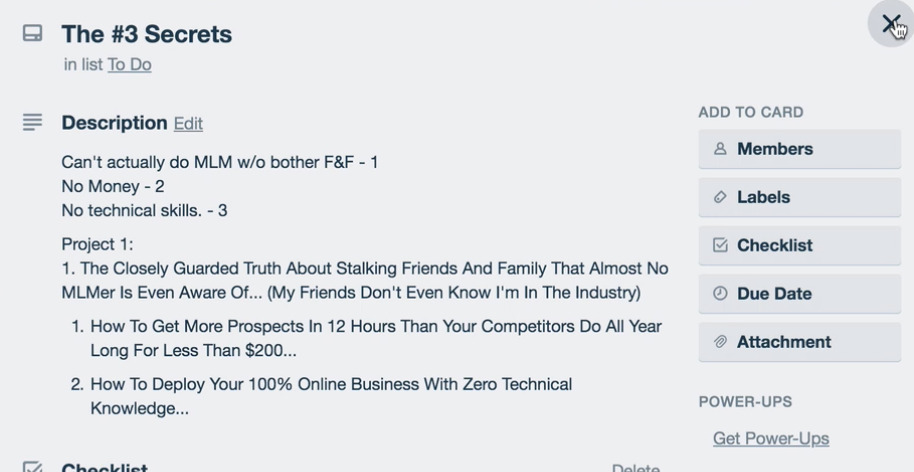This screenshot has width=914, height=472.
Task: Click the card title The #3 Secrets
Action: (147, 34)
